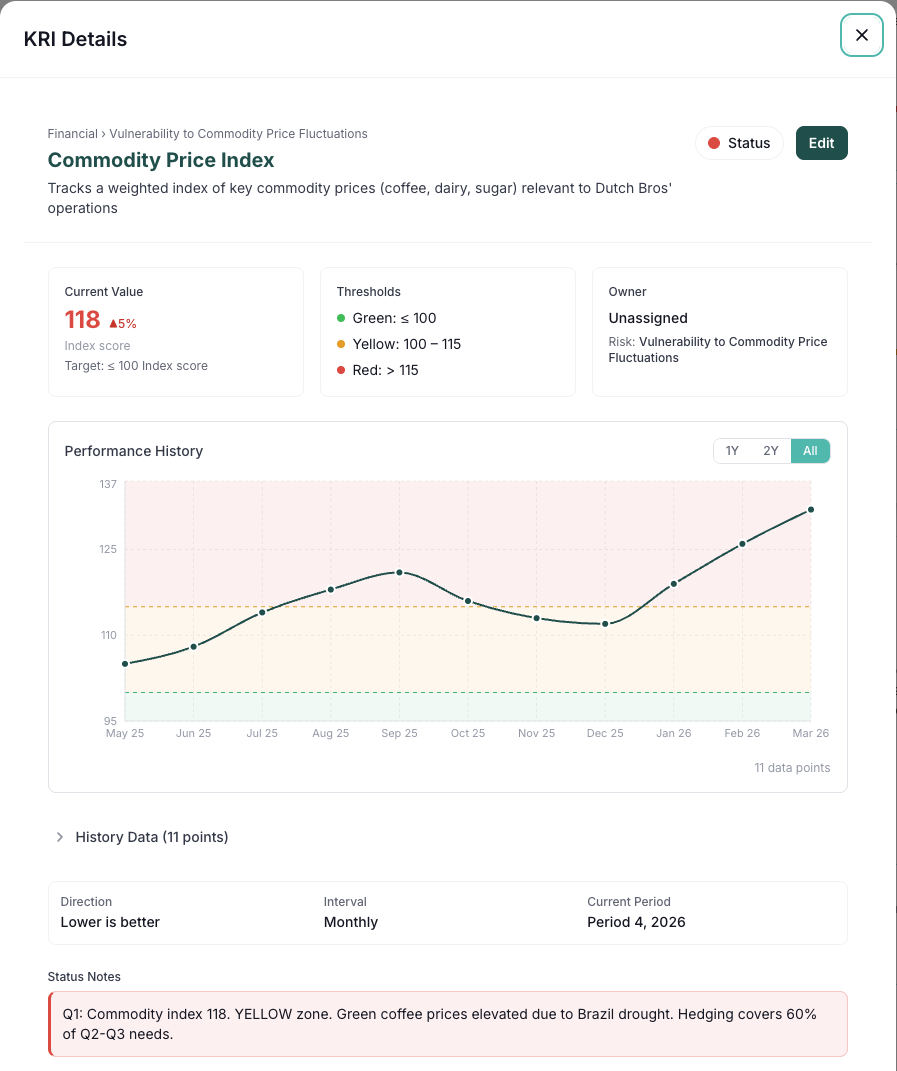Switch the chart to 2Y view

[x=770, y=451]
